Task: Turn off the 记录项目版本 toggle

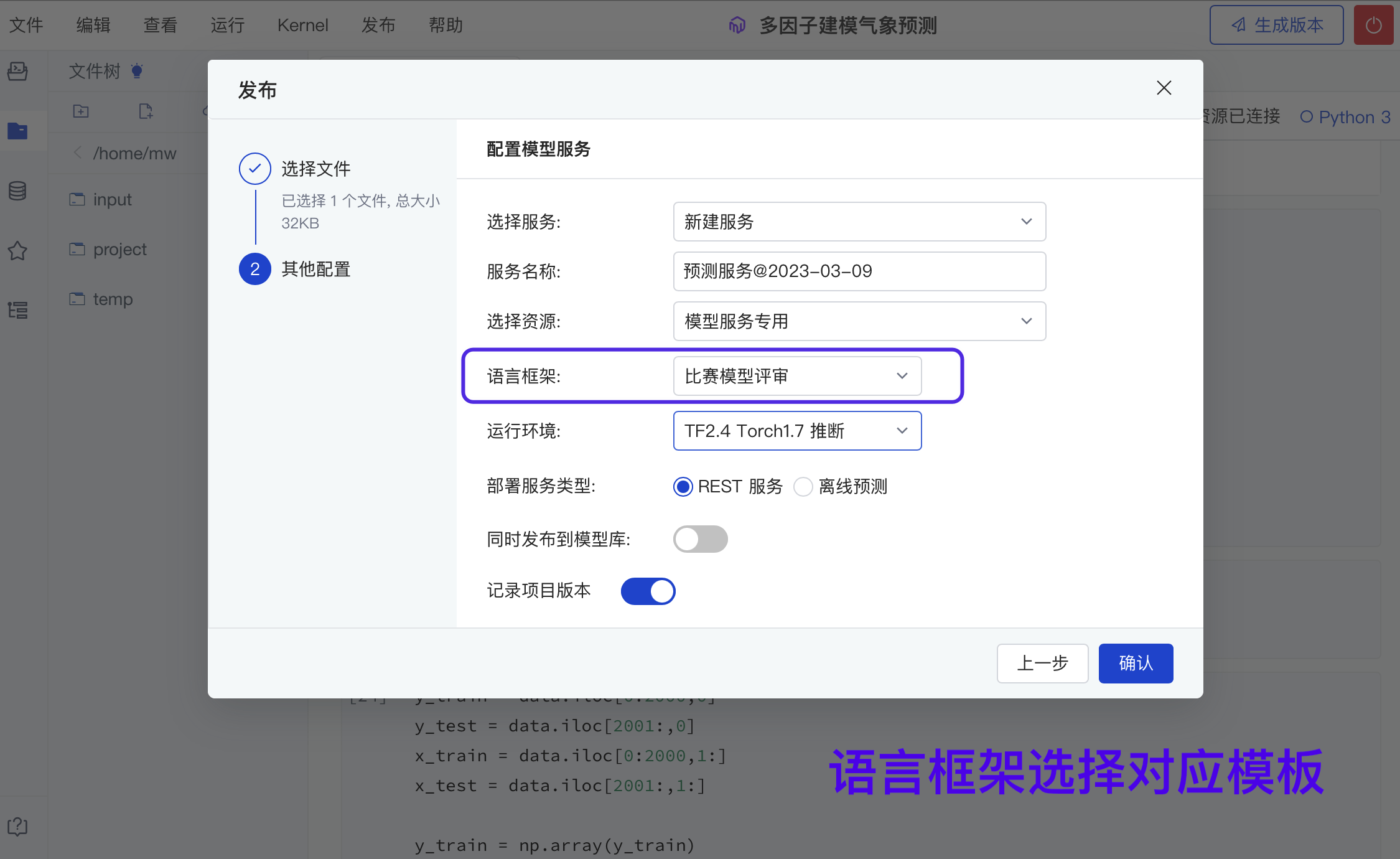Action: point(648,591)
